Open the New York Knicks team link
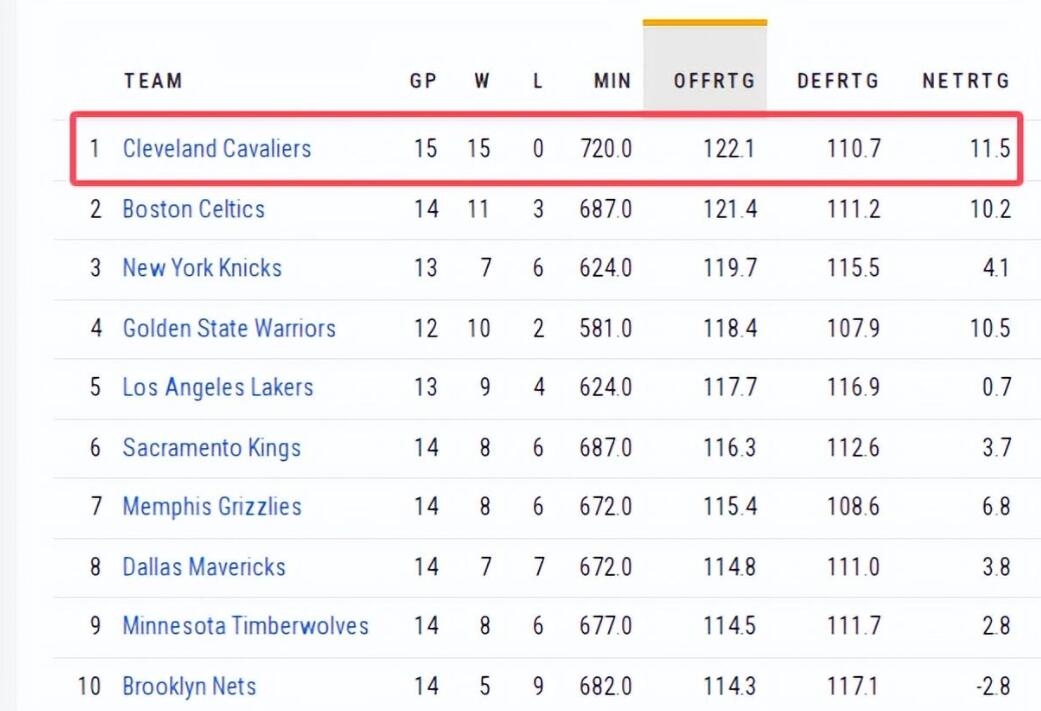Screen dimensions: 1041x711 coord(202,268)
